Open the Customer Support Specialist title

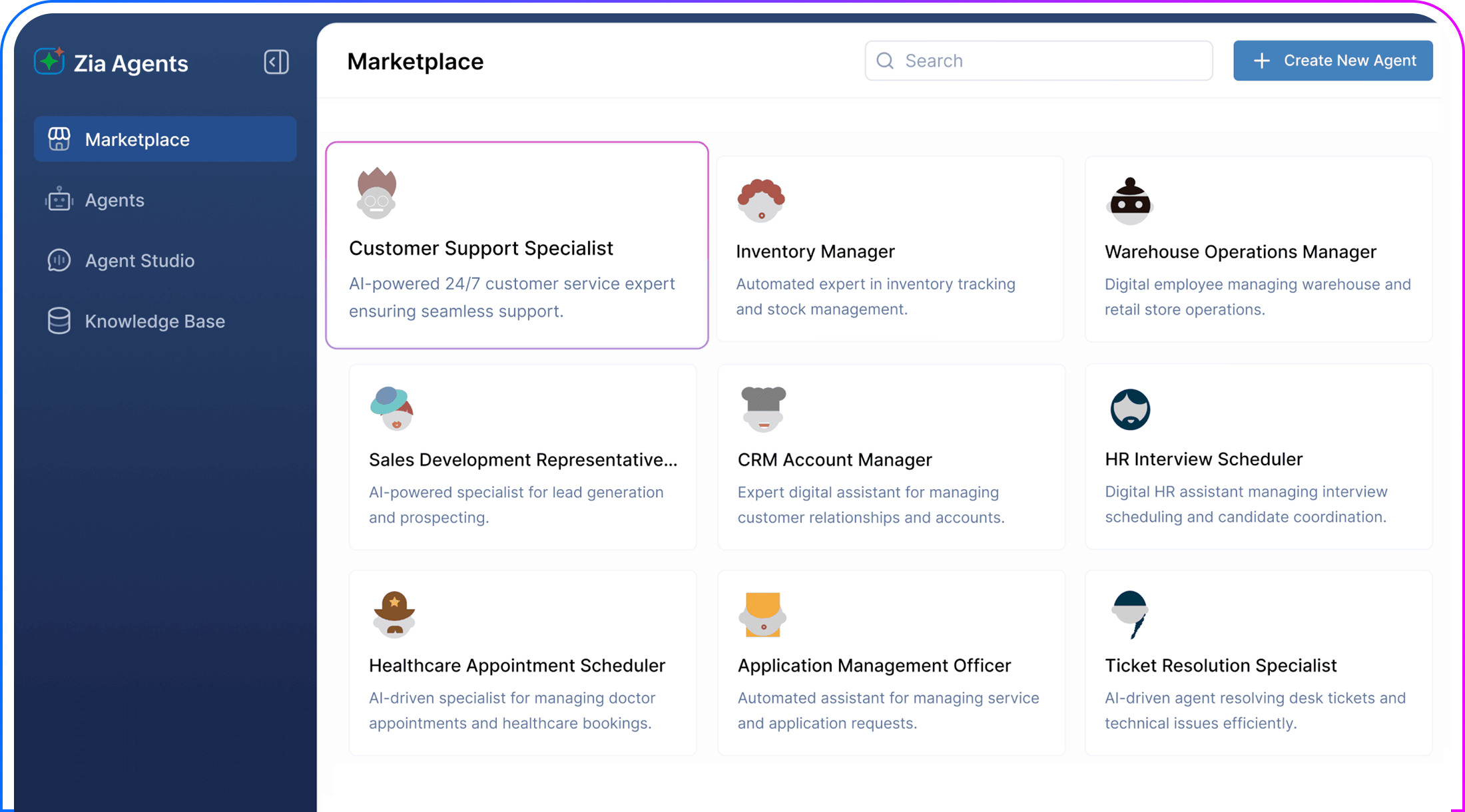[481, 248]
